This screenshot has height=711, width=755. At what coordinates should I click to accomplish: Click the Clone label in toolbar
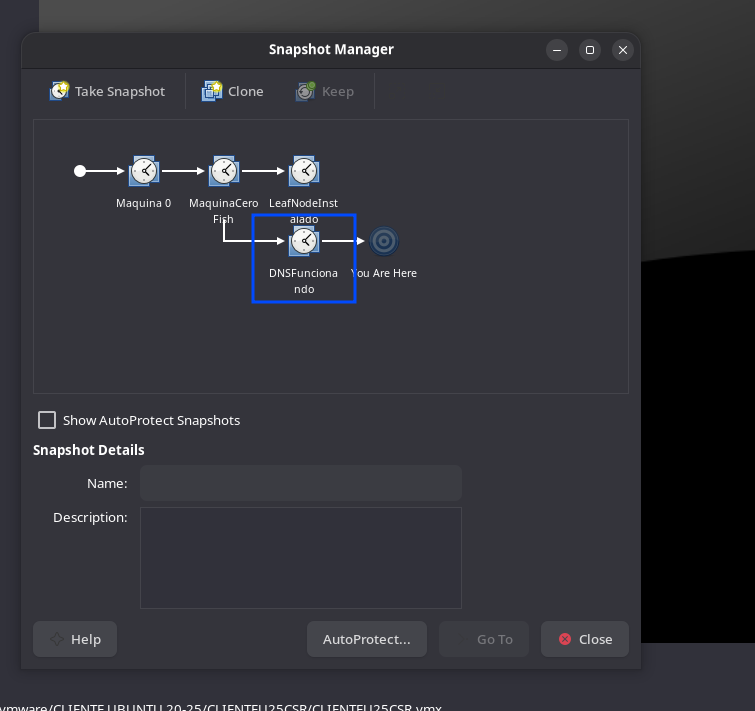pyautogui.click(x=246, y=91)
